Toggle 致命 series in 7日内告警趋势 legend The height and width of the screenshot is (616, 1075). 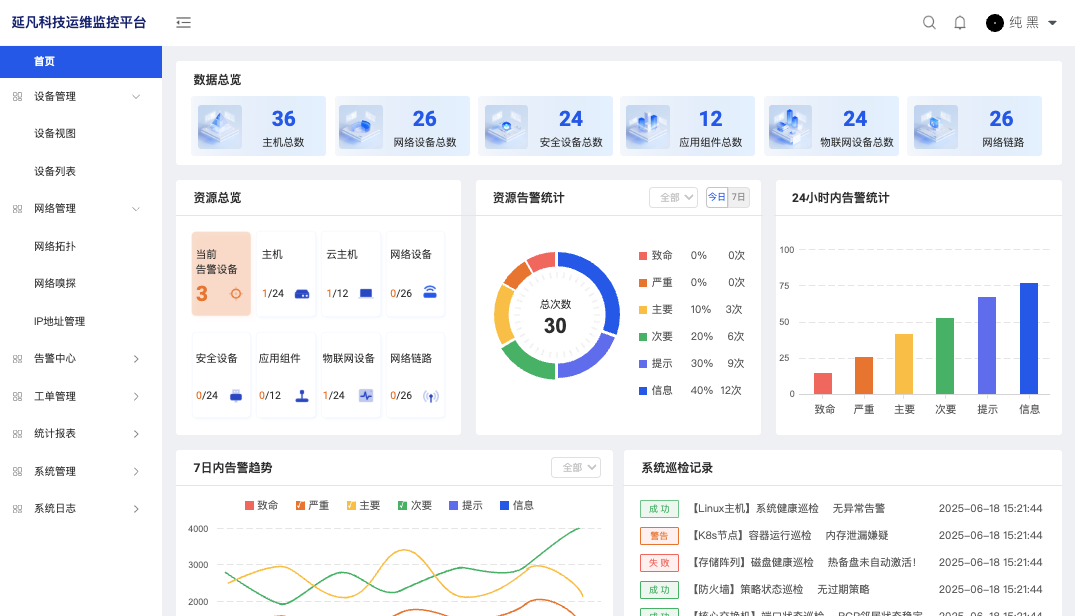coord(261,506)
